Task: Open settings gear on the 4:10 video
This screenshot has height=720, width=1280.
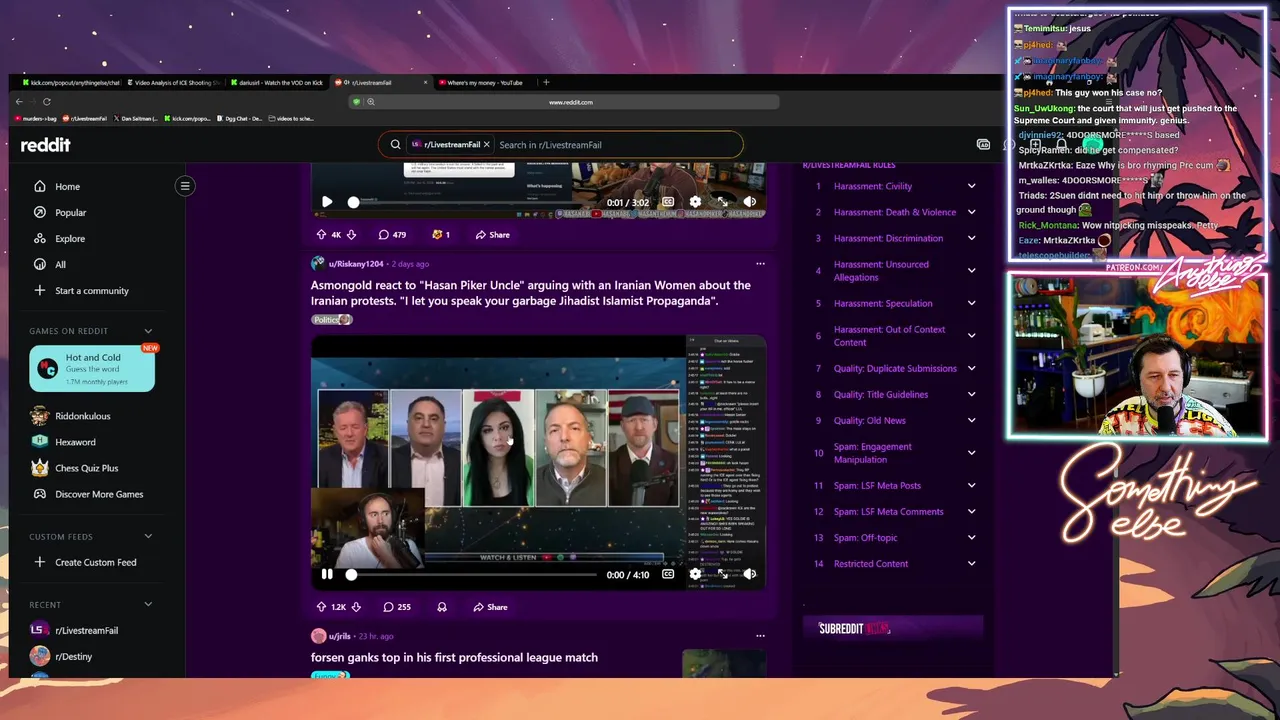Action: (695, 575)
